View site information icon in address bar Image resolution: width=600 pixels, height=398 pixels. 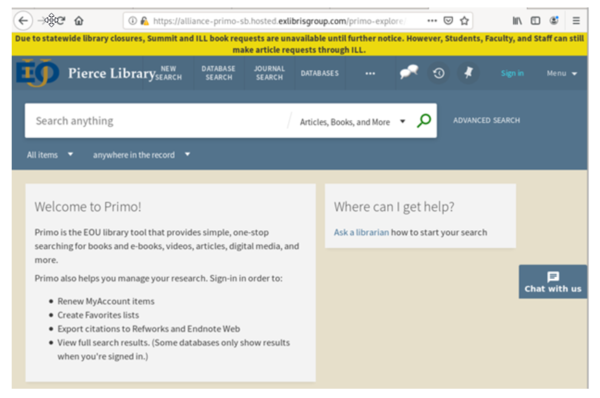[x=132, y=21]
